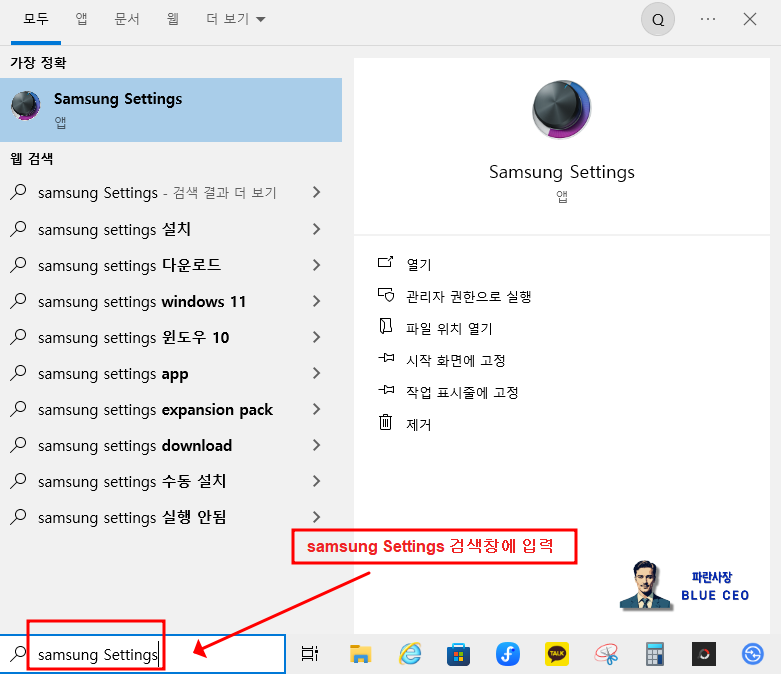Click the Task View taskbar icon
Image resolution: width=781 pixels, height=674 pixels.
pyautogui.click(x=310, y=654)
